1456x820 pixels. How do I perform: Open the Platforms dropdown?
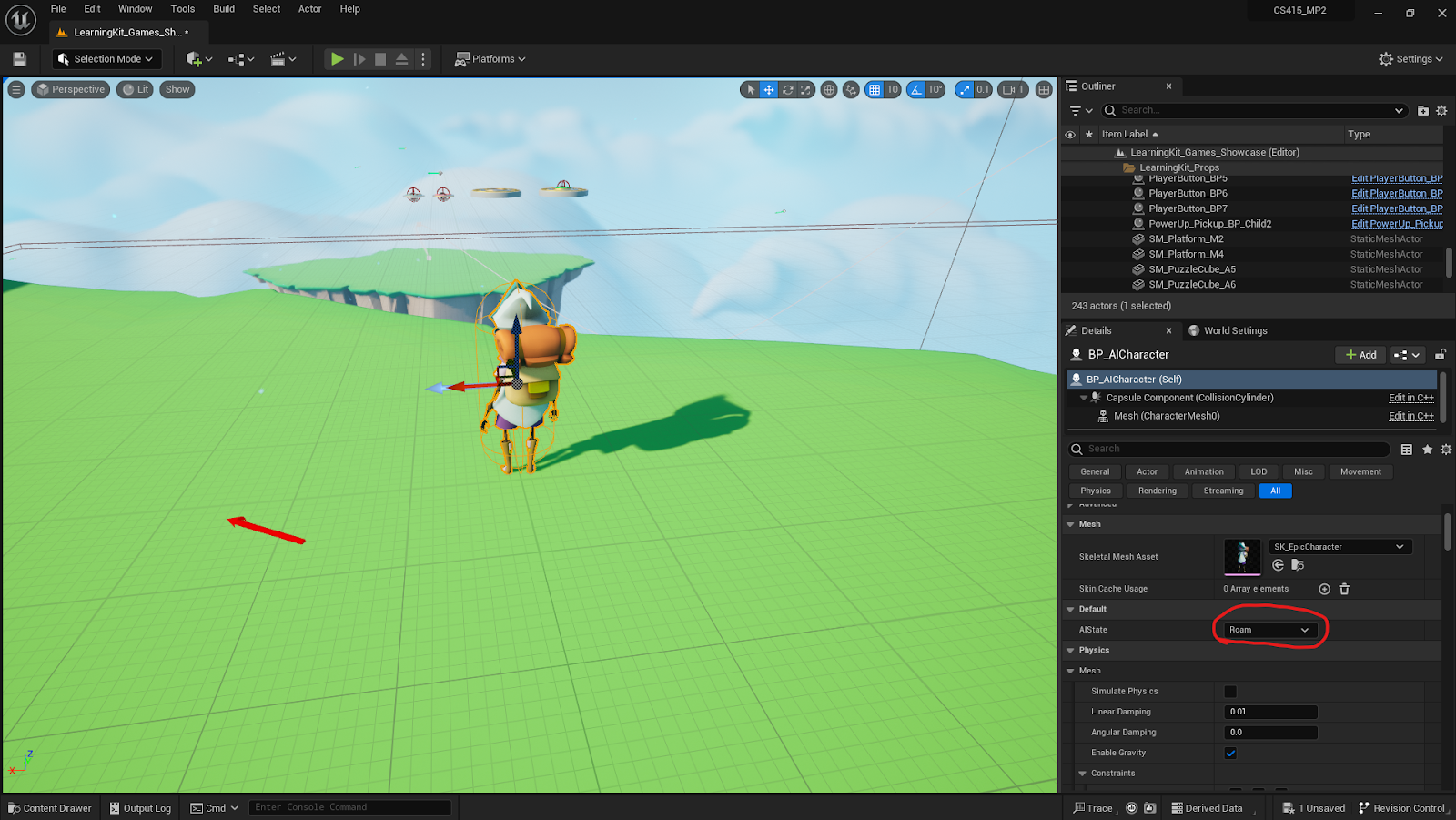click(490, 59)
